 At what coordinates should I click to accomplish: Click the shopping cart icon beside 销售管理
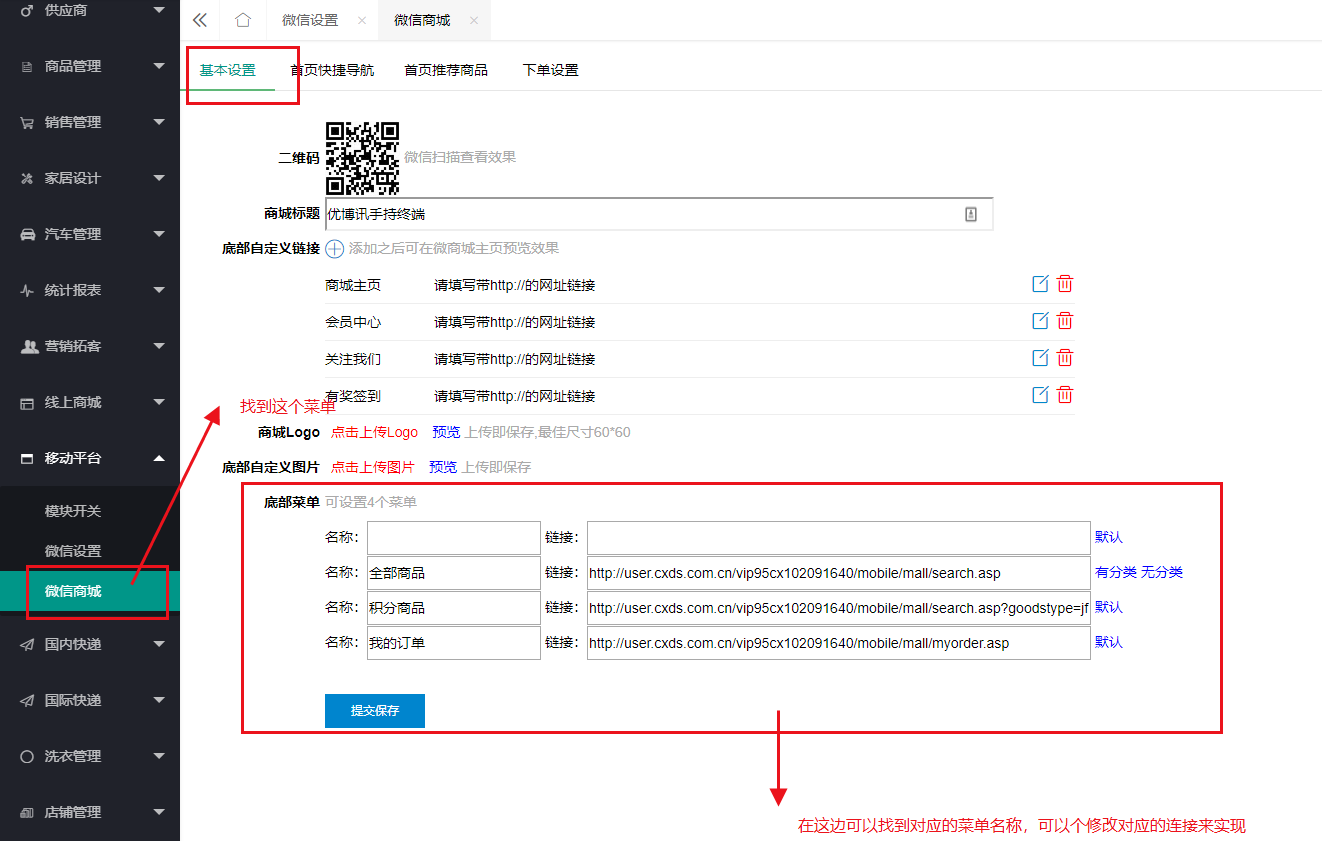coord(27,122)
